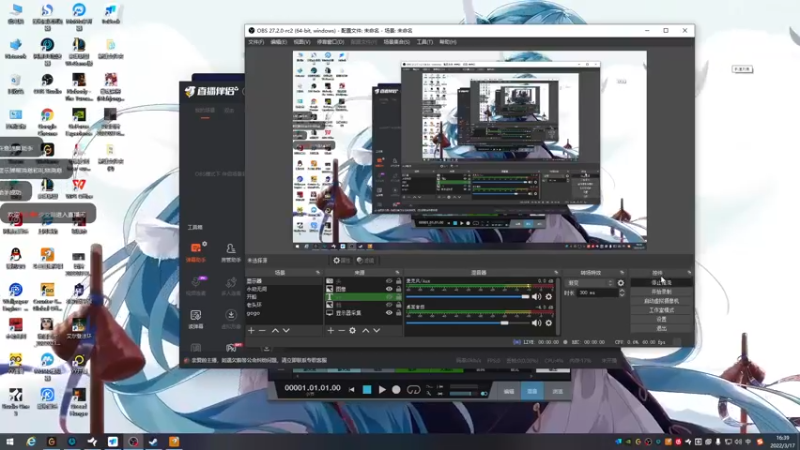Image resolution: width=800 pixels, height=450 pixels.
Task: Open 桌面音频 audio settings gear
Action: 548,323
